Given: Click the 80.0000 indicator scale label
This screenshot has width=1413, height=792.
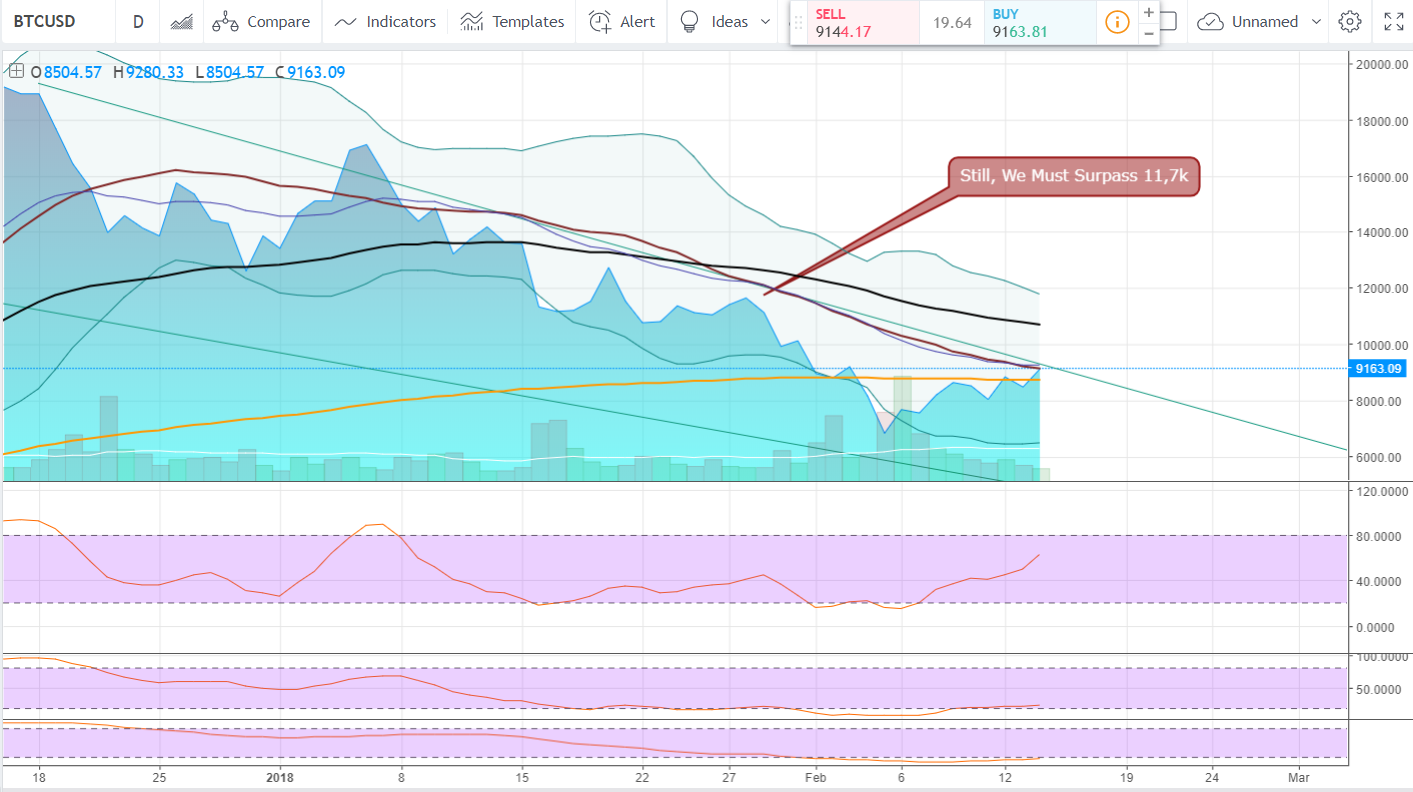Looking at the screenshot, I should 1381,536.
